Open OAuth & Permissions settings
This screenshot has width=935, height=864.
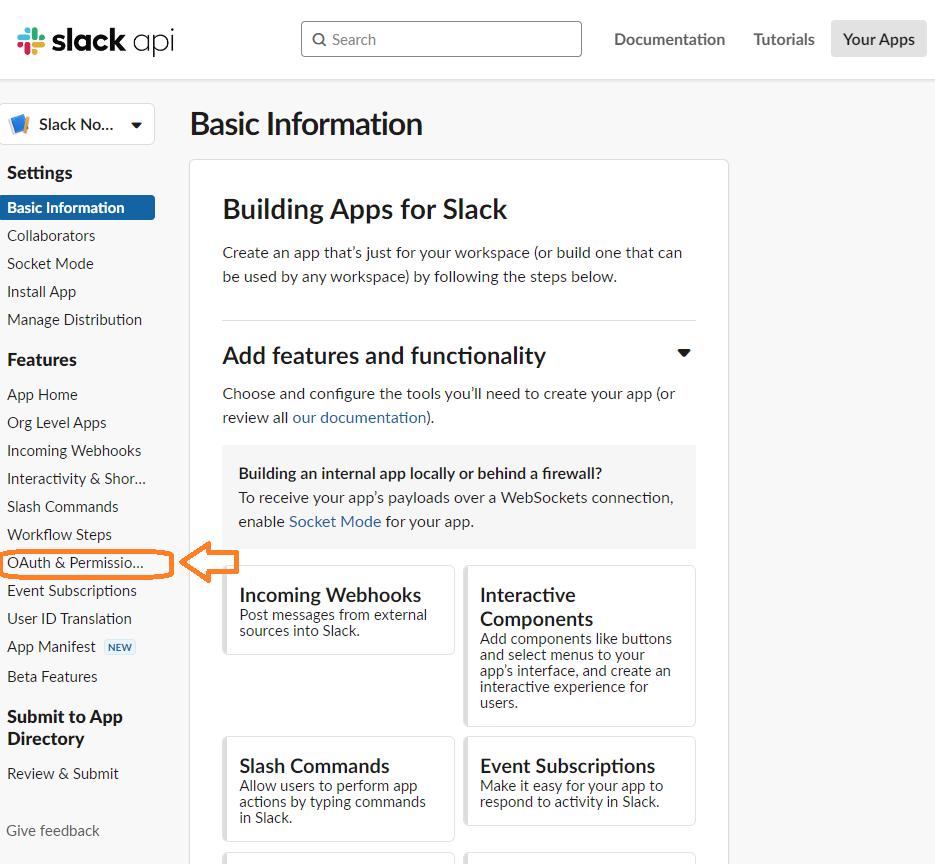click(75, 563)
